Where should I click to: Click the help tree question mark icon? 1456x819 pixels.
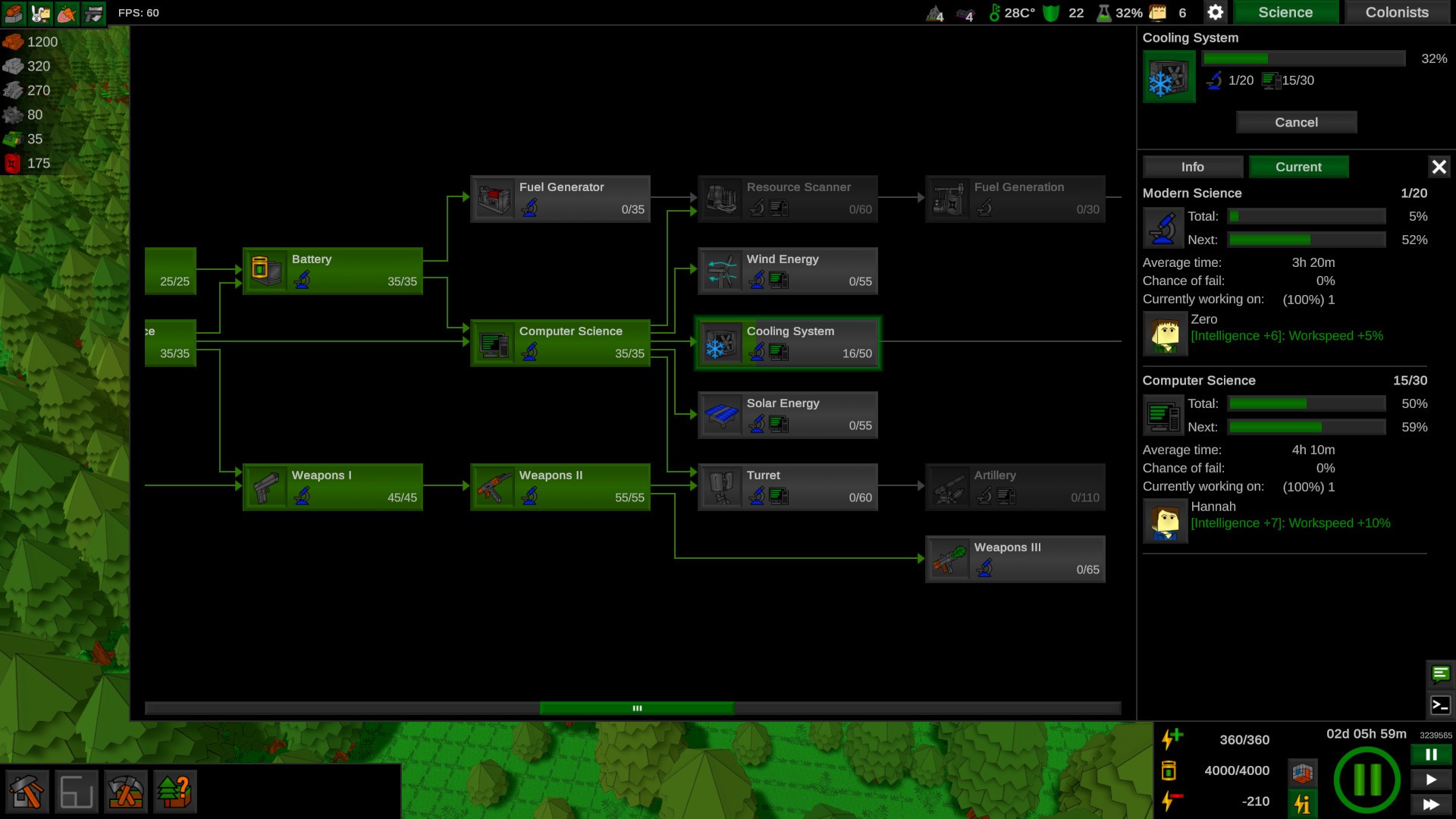[x=175, y=792]
